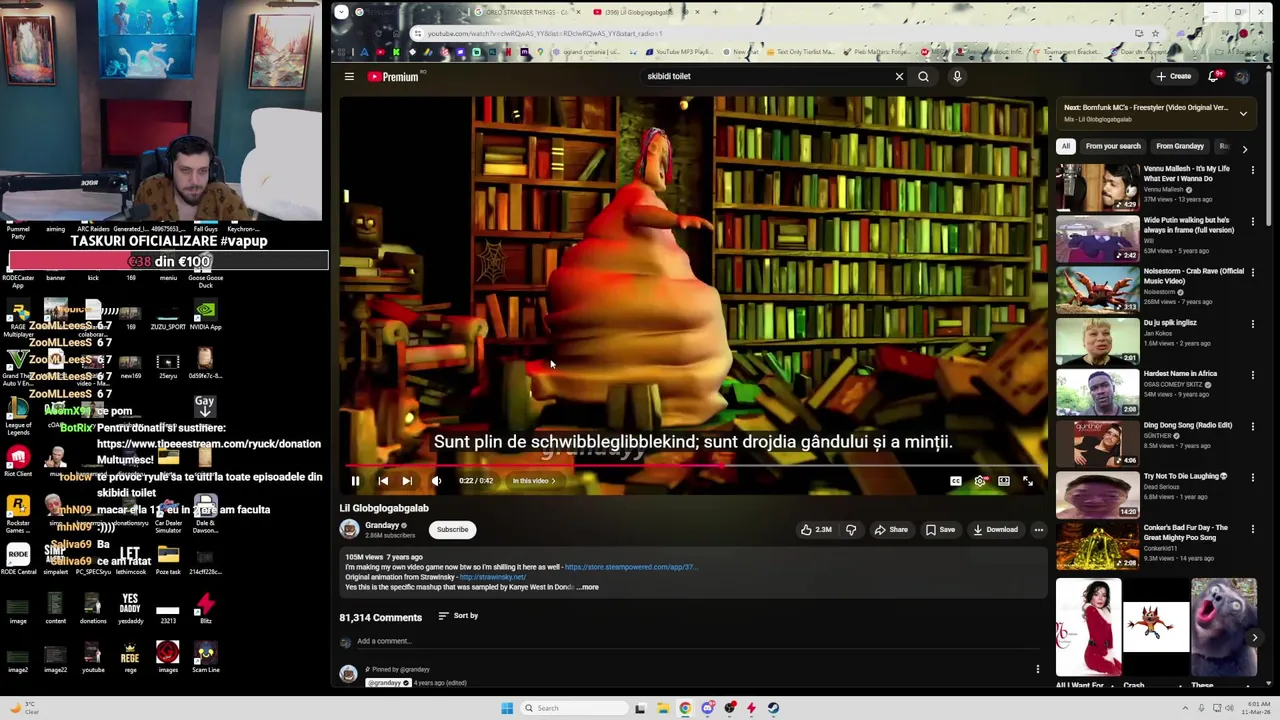This screenshot has height=720, width=1280.
Task: Open Noisestorm Crab Rave video
Action: [1193, 276]
